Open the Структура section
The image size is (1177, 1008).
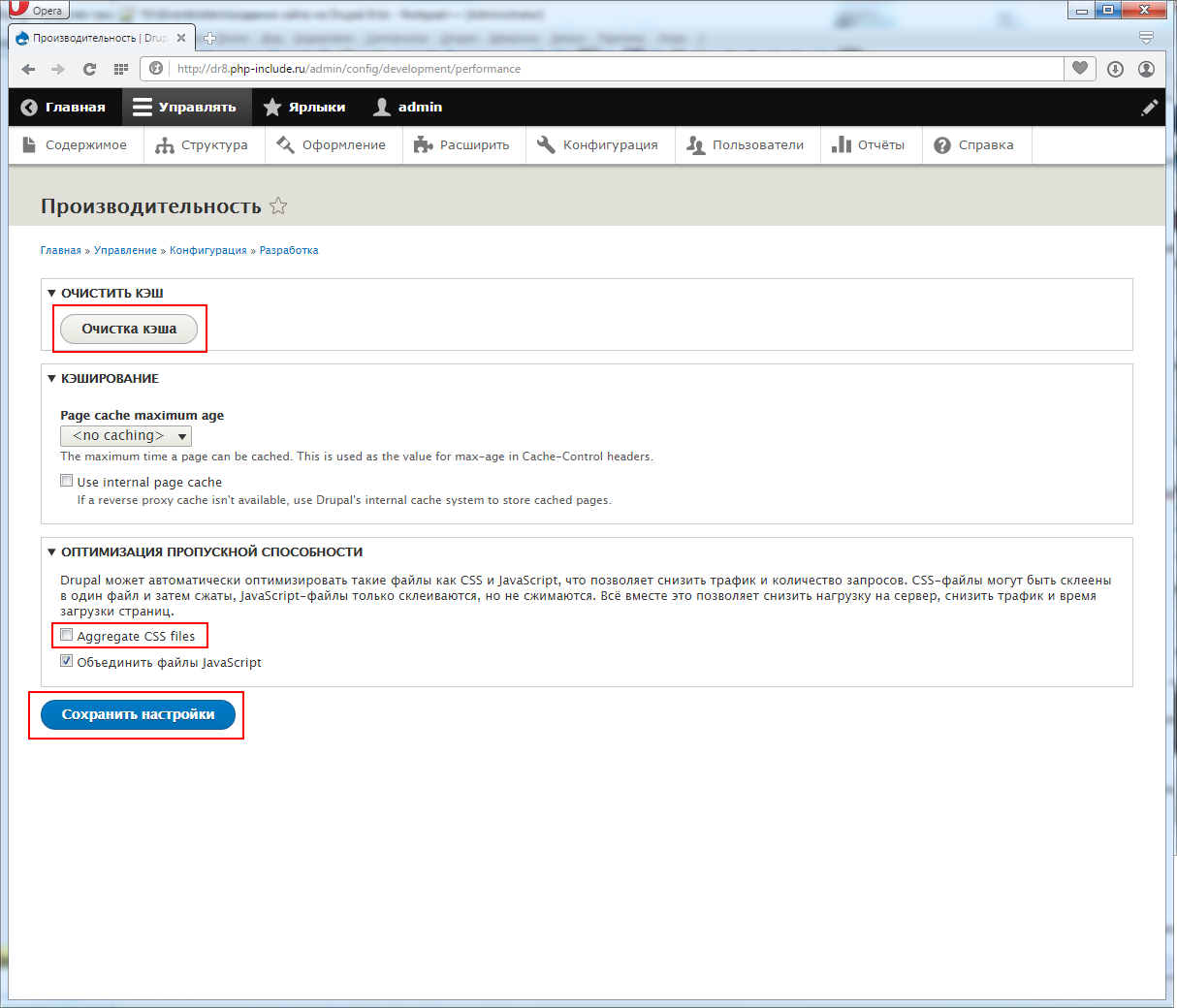point(204,145)
